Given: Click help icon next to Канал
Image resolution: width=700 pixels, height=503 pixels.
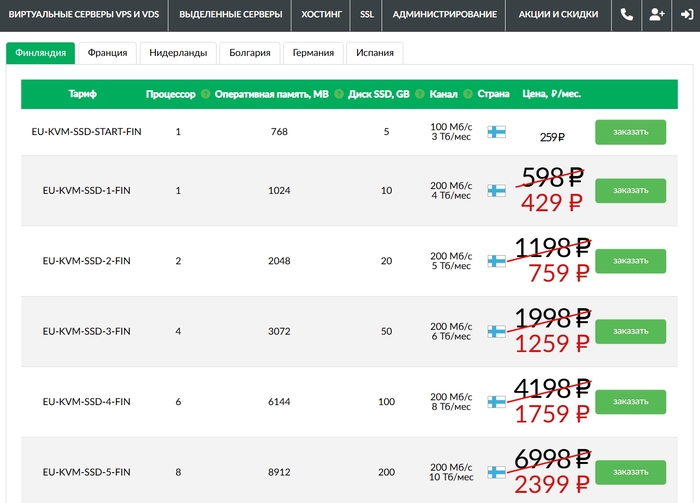Looking at the screenshot, I should pyautogui.click(x=468, y=94).
